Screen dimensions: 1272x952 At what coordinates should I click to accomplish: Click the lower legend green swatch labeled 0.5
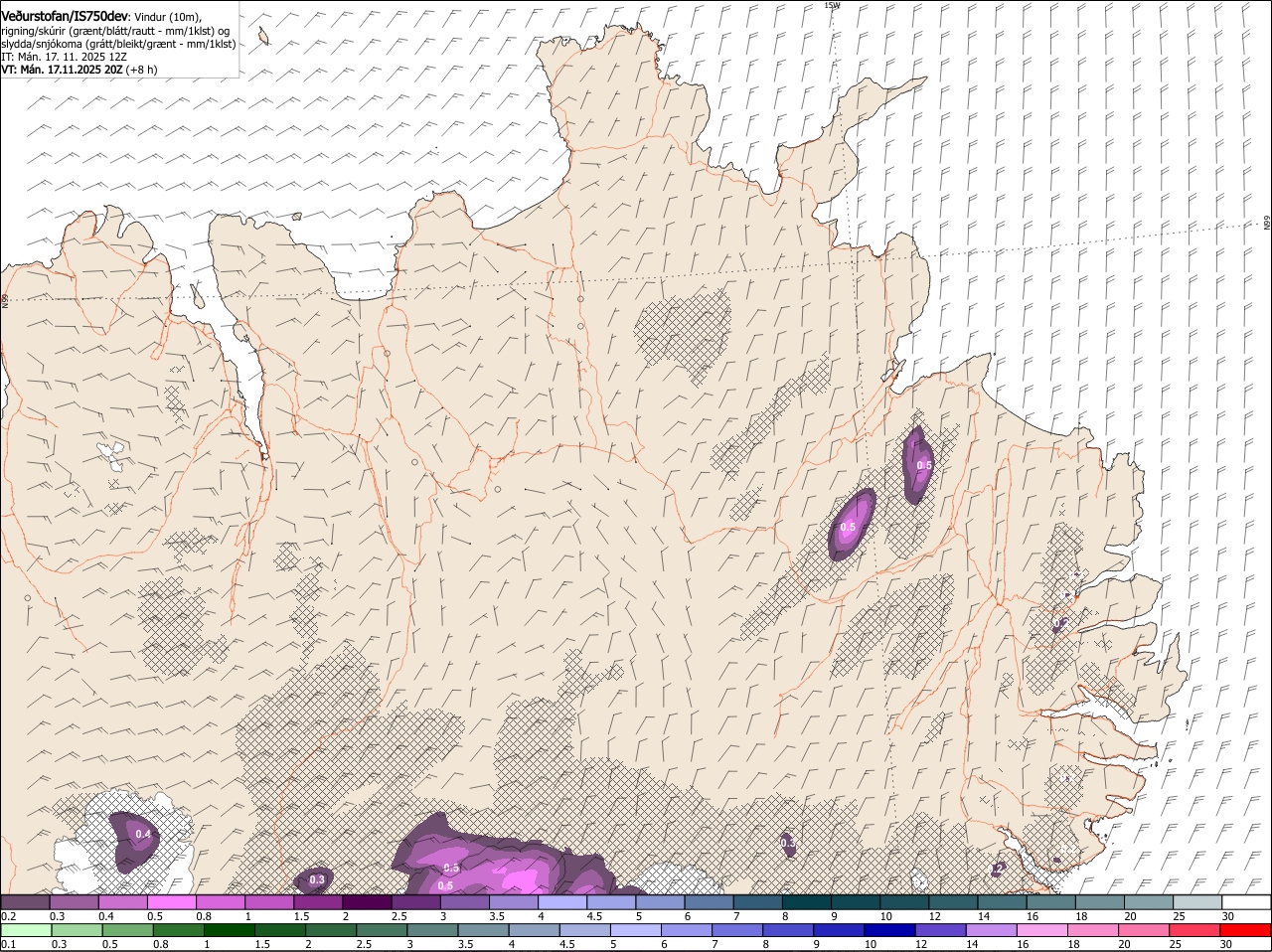(127, 930)
